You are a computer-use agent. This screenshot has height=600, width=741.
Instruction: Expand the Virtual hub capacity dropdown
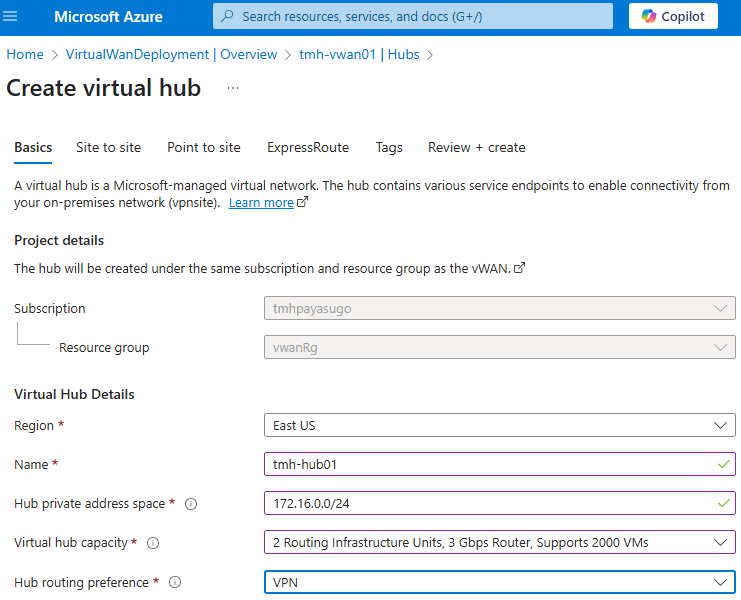pyautogui.click(x=500, y=542)
